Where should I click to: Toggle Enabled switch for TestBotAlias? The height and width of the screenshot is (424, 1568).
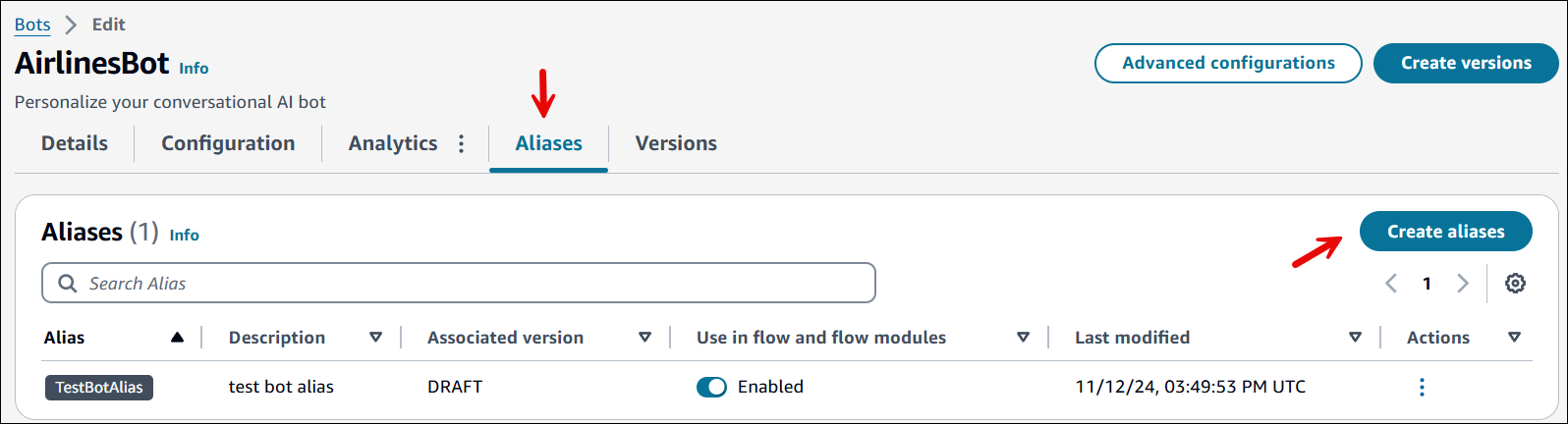click(711, 387)
